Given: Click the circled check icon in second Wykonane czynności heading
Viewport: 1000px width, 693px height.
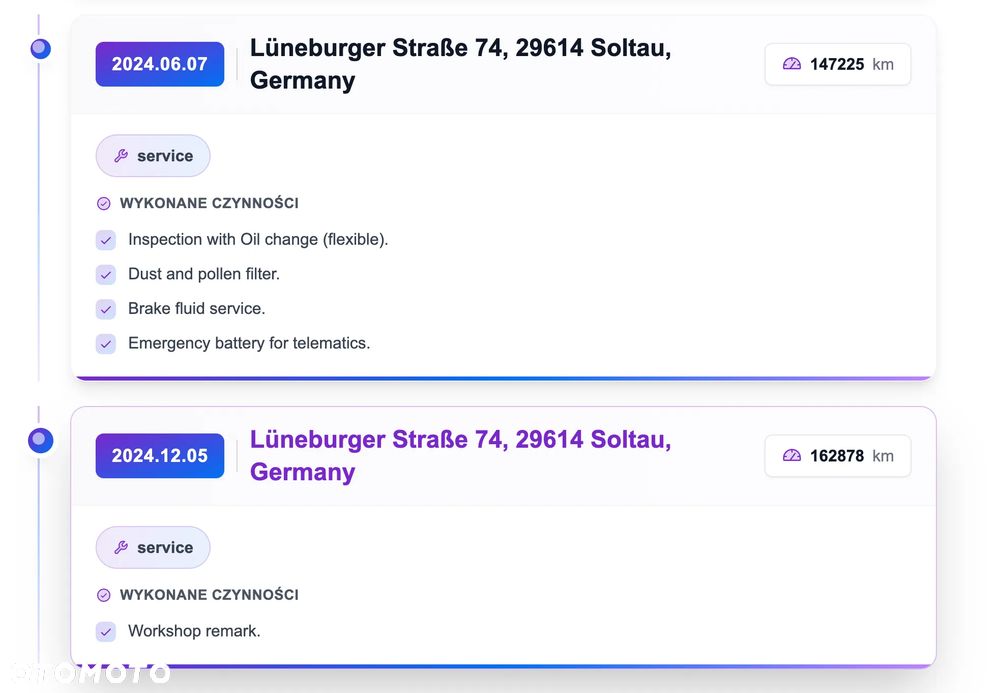Looking at the screenshot, I should (x=103, y=595).
